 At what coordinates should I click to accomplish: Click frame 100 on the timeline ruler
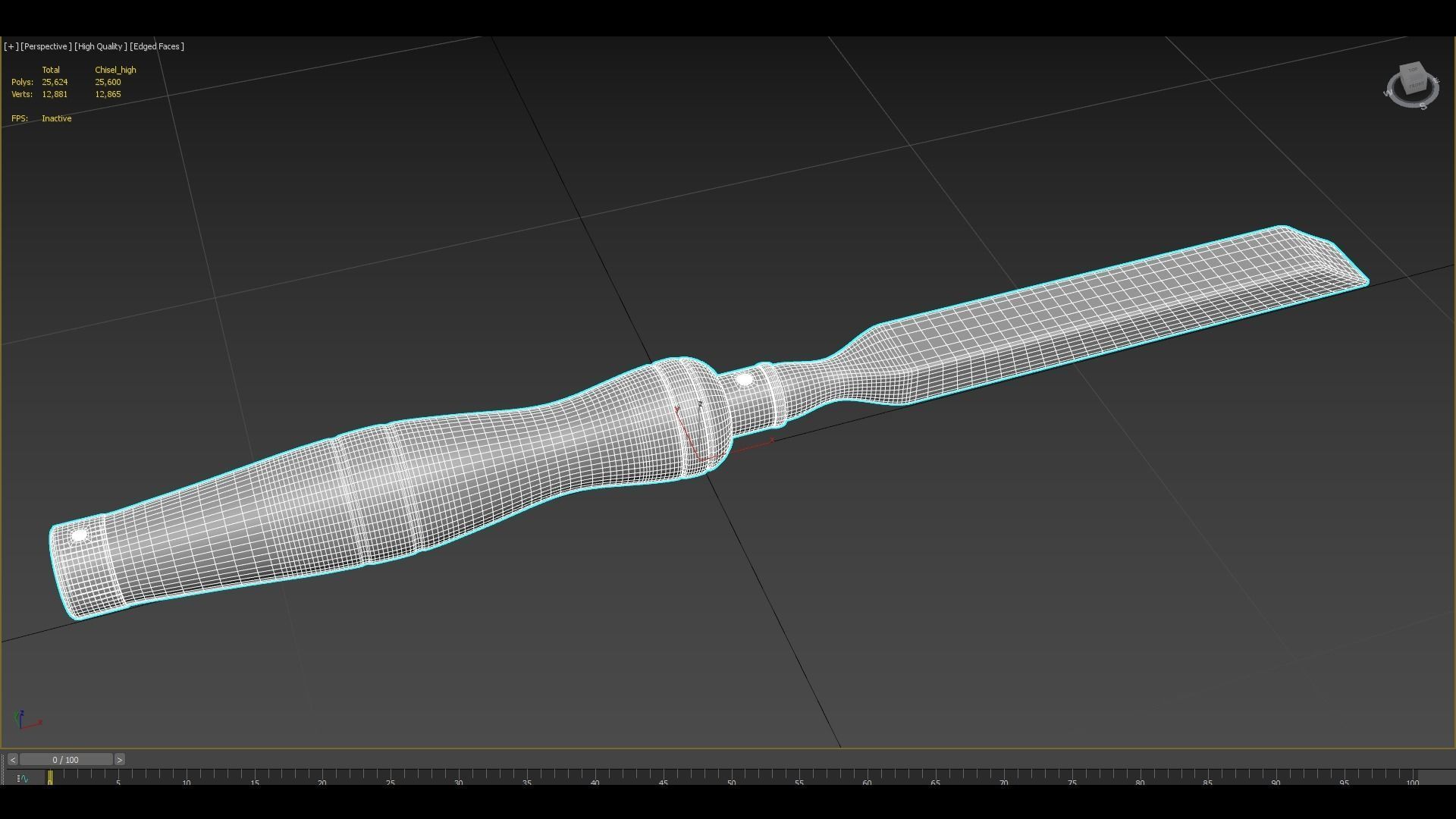coord(1412,777)
